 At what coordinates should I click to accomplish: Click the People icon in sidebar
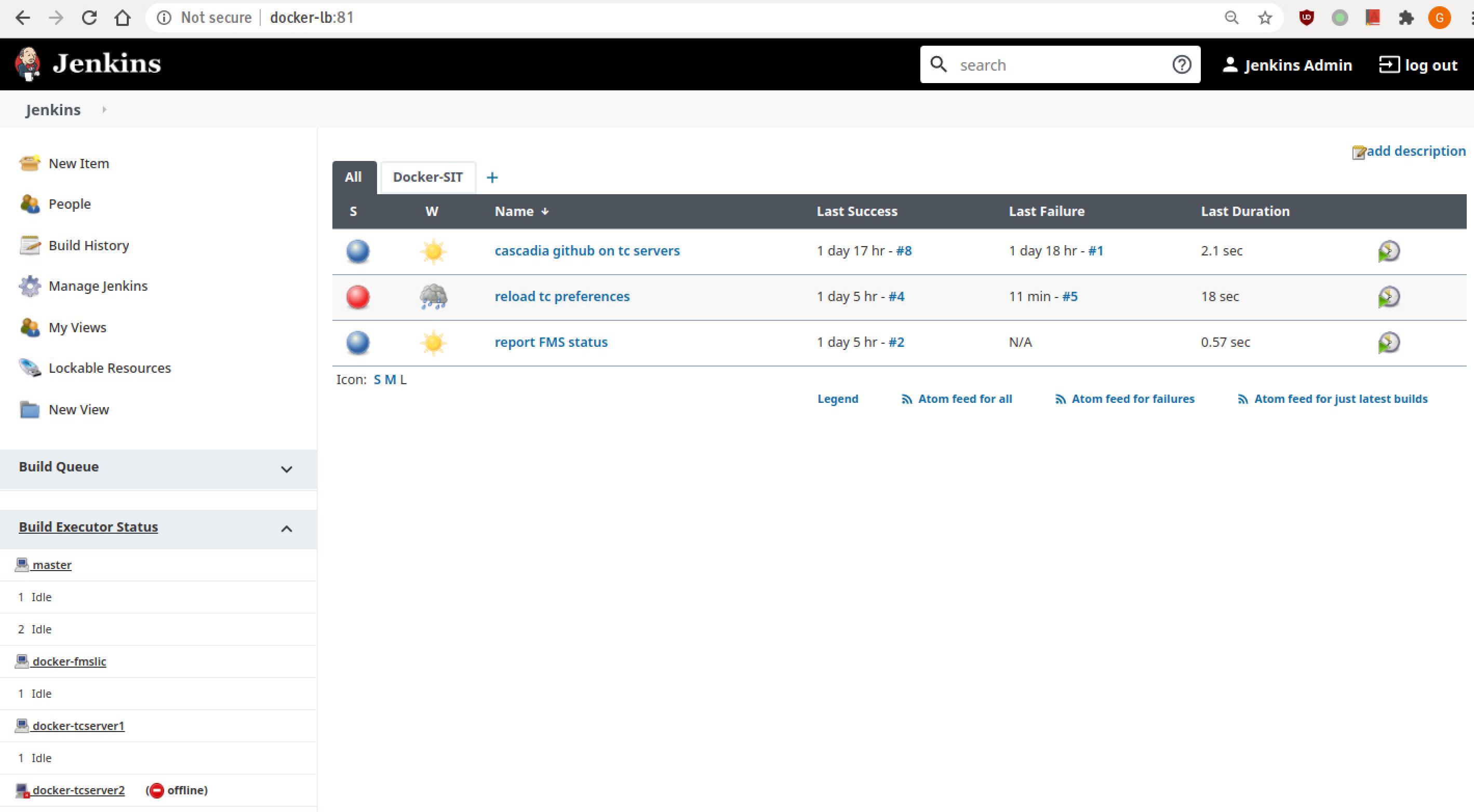(x=30, y=204)
